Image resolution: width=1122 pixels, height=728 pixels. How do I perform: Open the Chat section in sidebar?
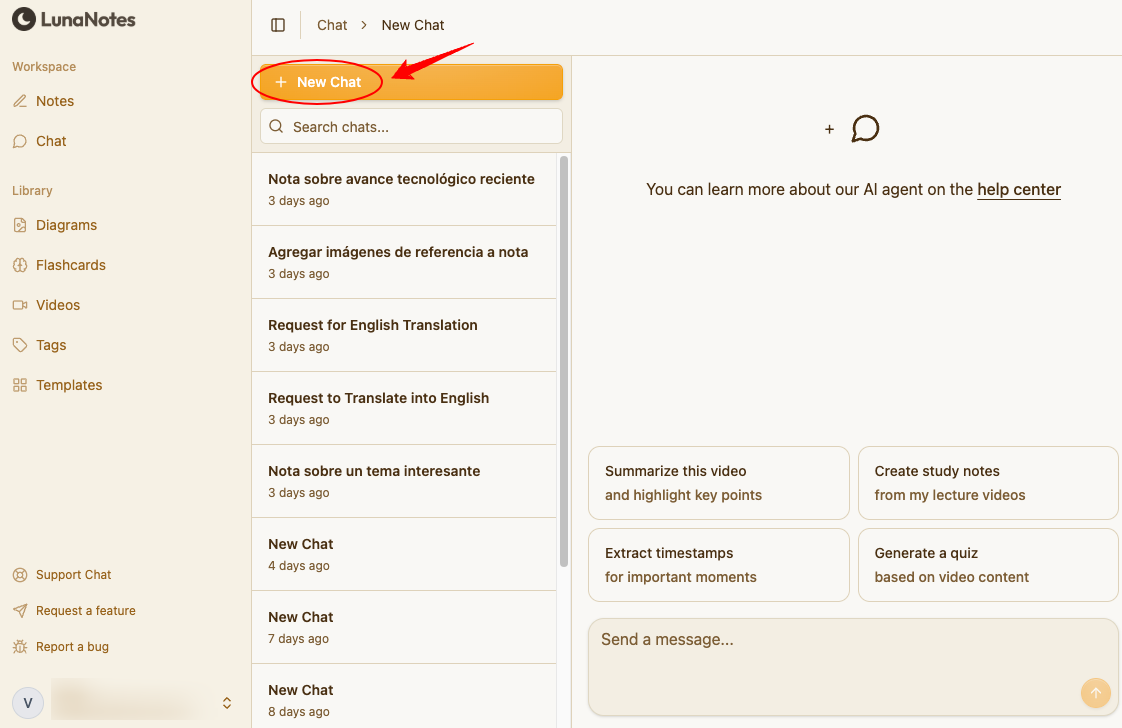coord(51,141)
